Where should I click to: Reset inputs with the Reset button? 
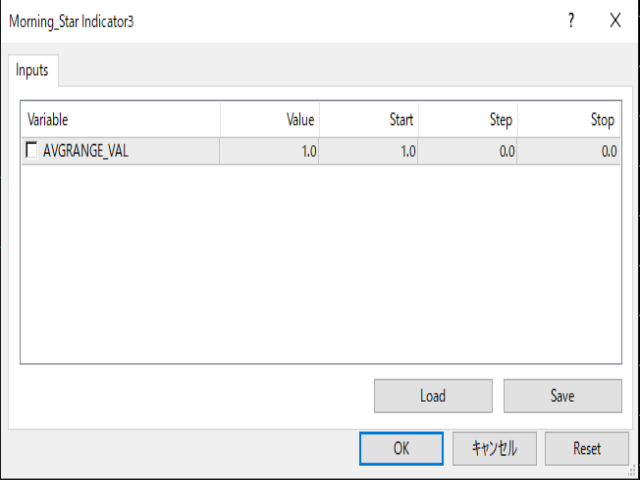tap(587, 449)
